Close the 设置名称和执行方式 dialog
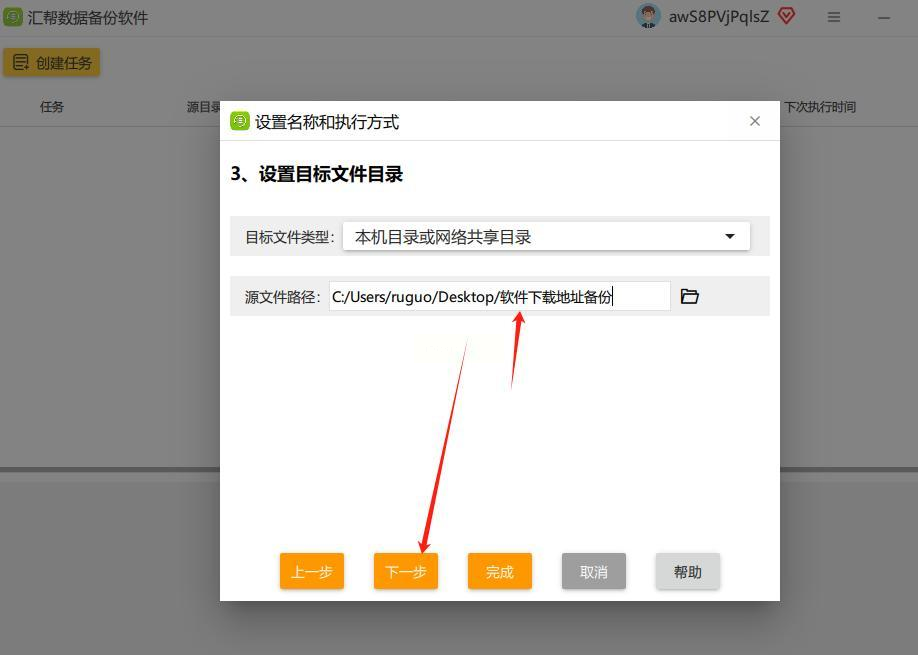 [755, 121]
